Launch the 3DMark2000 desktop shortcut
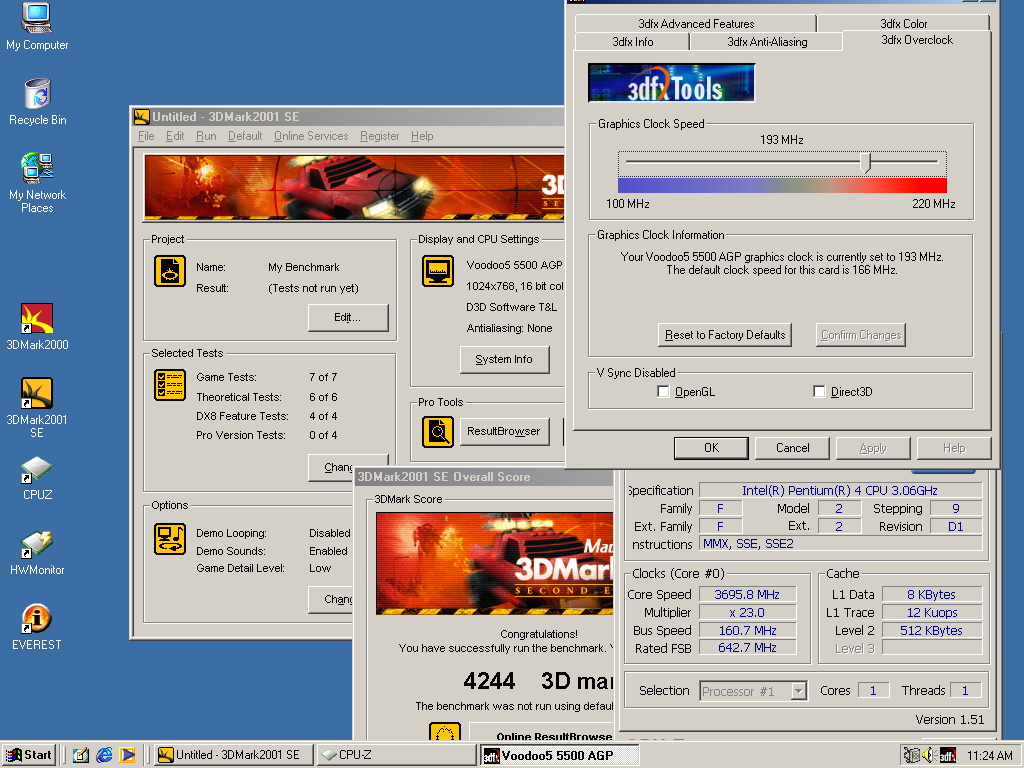The height and width of the screenshot is (768, 1024). (x=37, y=327)
